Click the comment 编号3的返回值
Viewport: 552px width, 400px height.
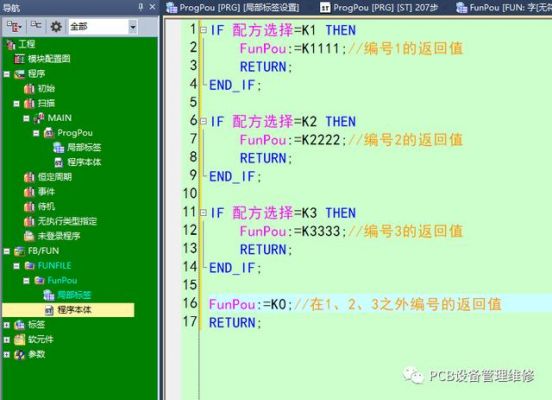[x=413, y=231]
